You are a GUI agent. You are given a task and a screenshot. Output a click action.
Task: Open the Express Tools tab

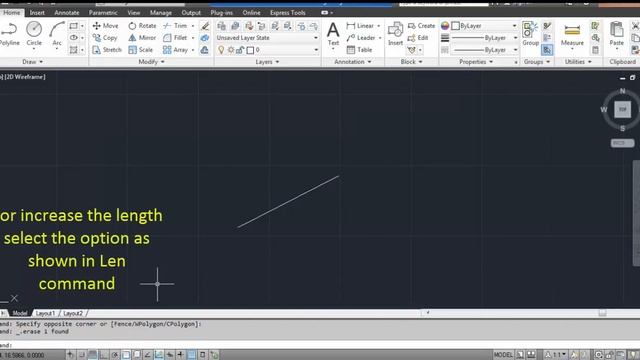point(287,13)
